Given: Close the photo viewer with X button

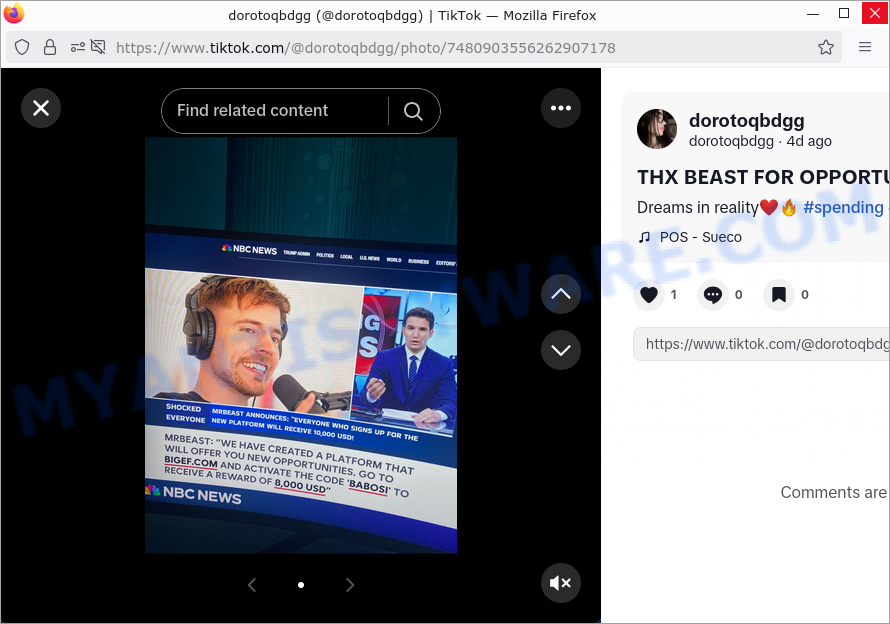Looking at the screenshot, I should point(41,108).
